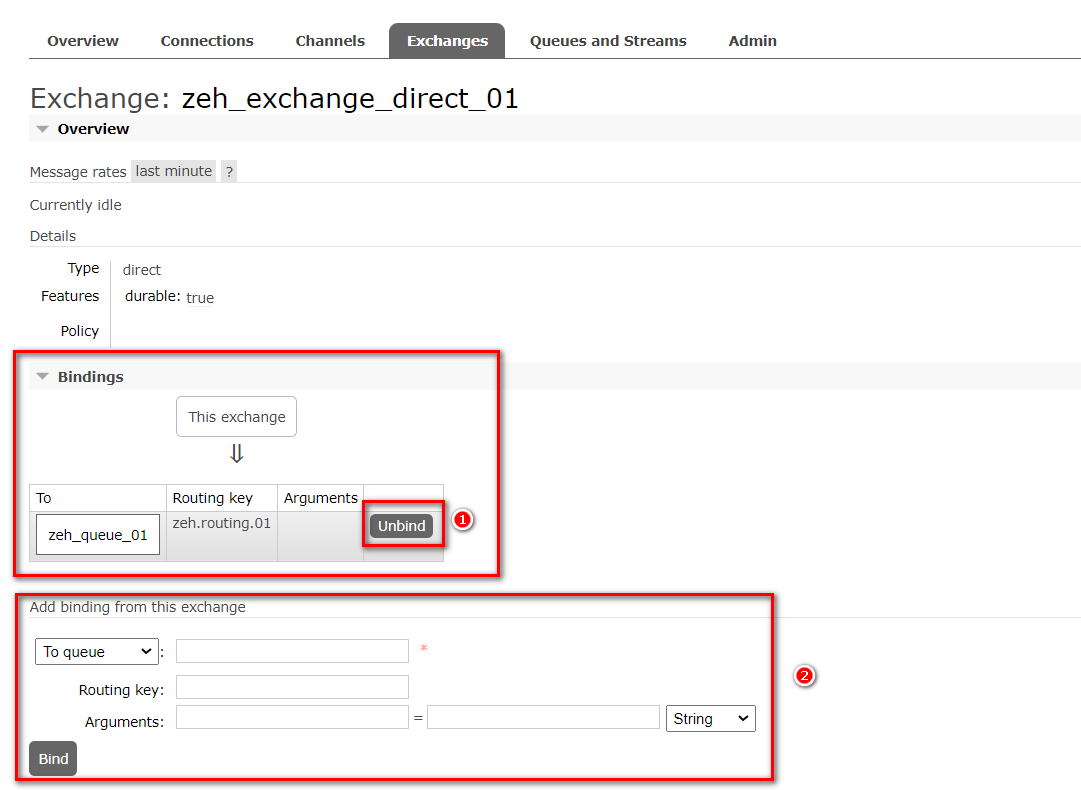Open the To queue destination dropdown
Screen dimensions: 1081x790
[97, 652]
